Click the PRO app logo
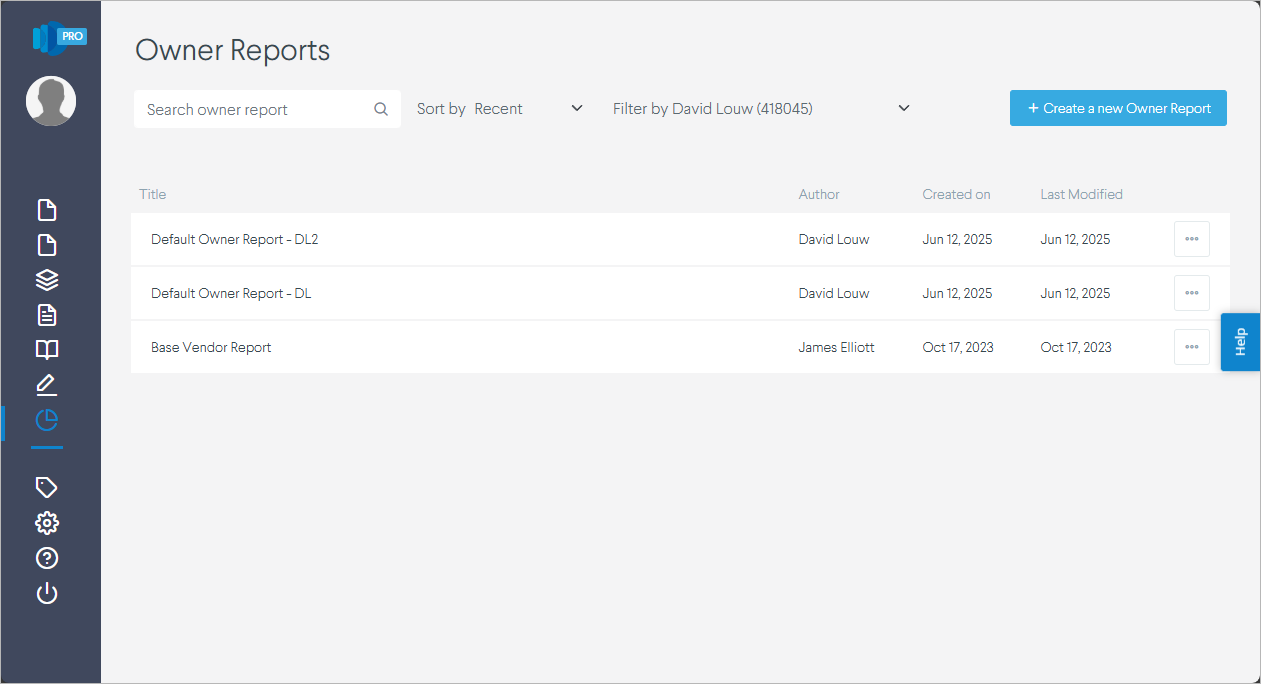Image resolution: width=1261 pixels, height=684 pixels. (x=59, y=37)
